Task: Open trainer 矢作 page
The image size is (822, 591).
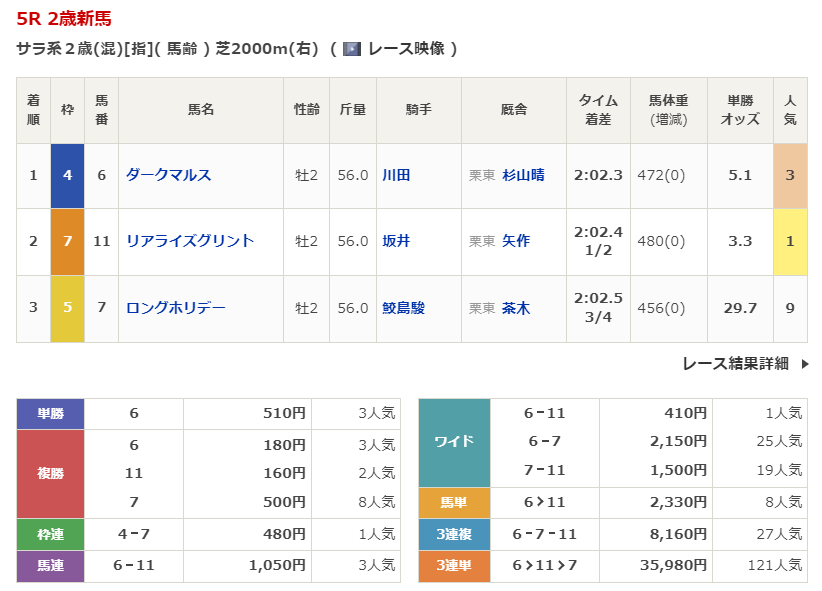Action: pos(516,241)
